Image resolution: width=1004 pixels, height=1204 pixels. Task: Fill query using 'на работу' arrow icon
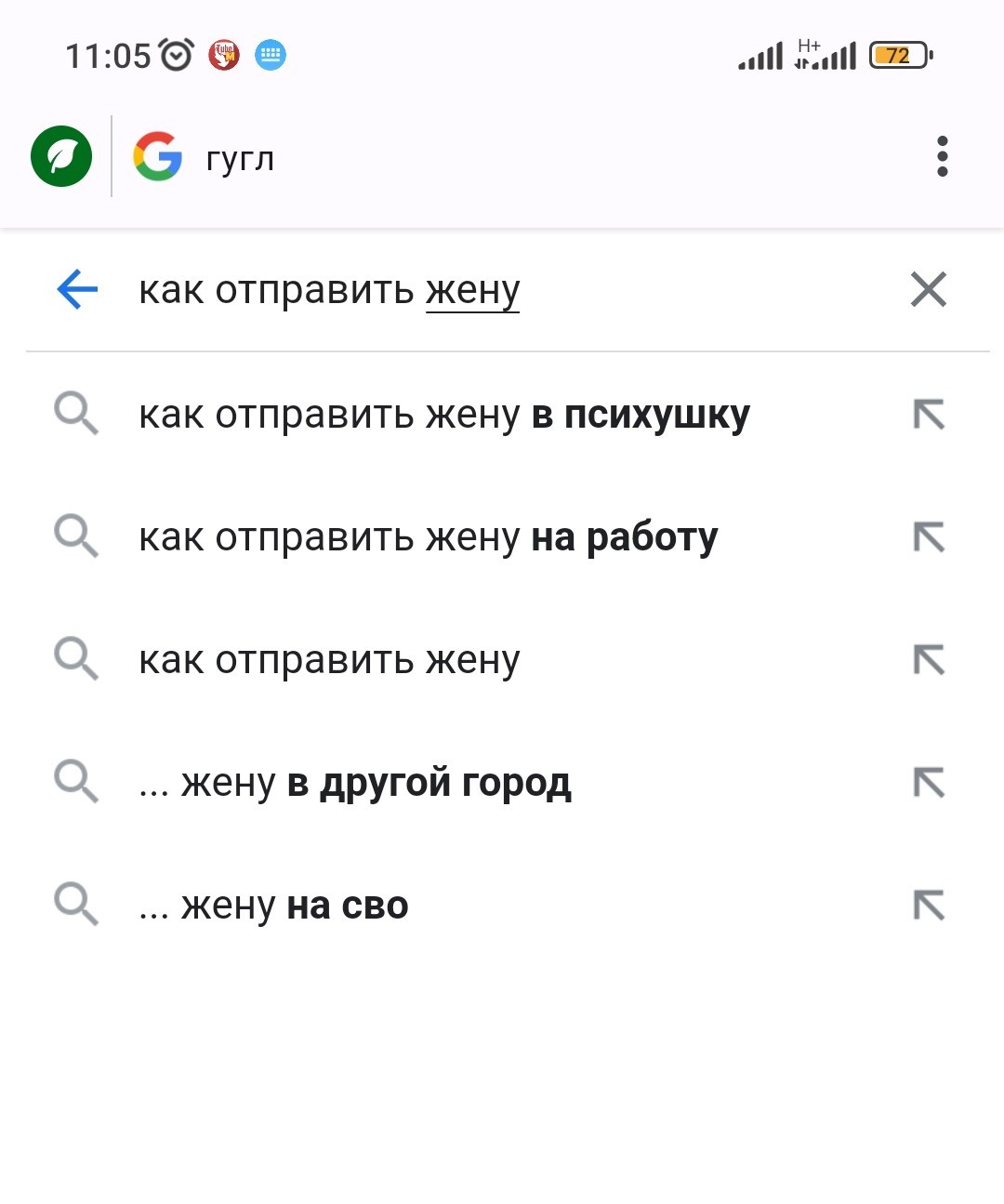point(929,536)
